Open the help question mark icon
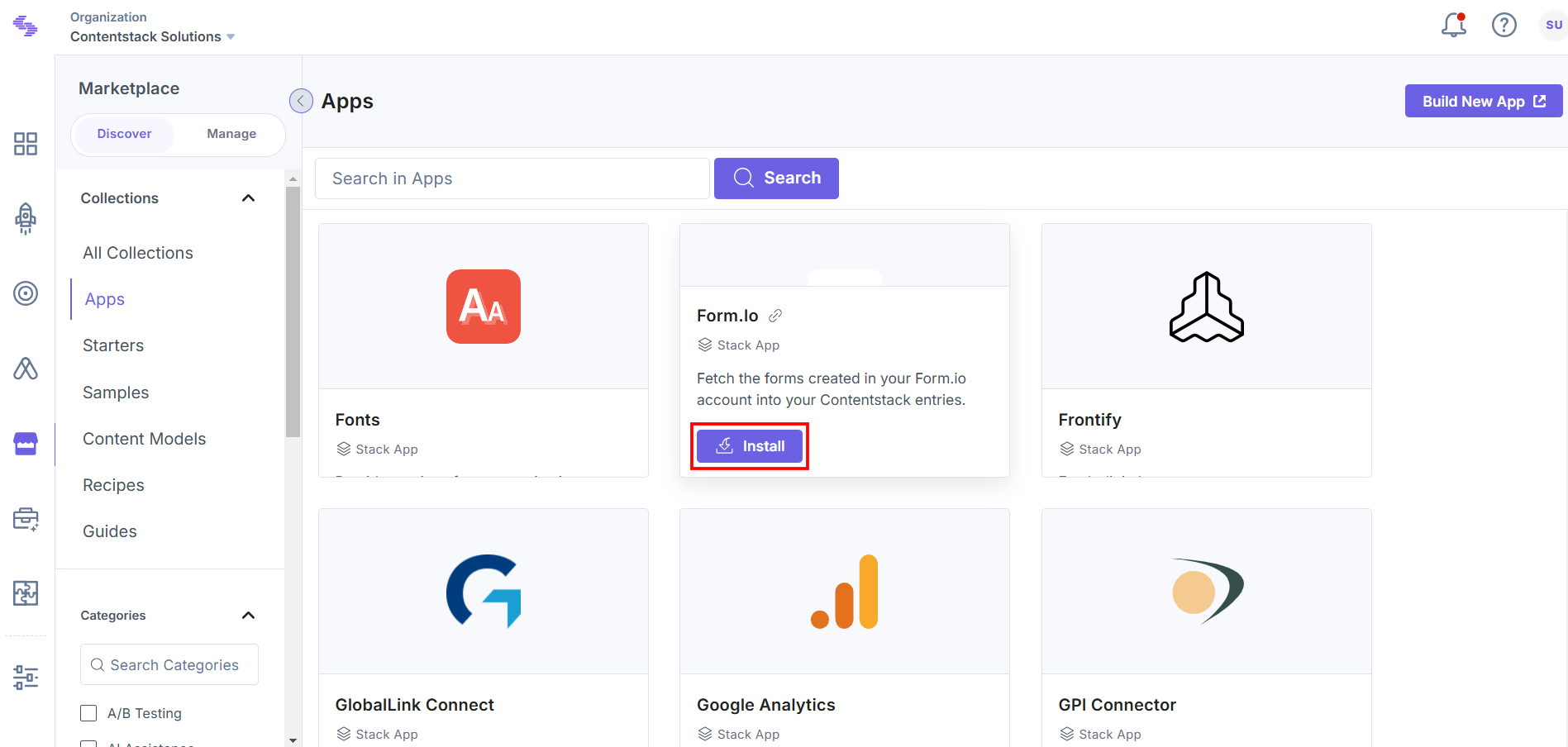The width and height of the screenshot is (1568, 747). (1504, 25)
